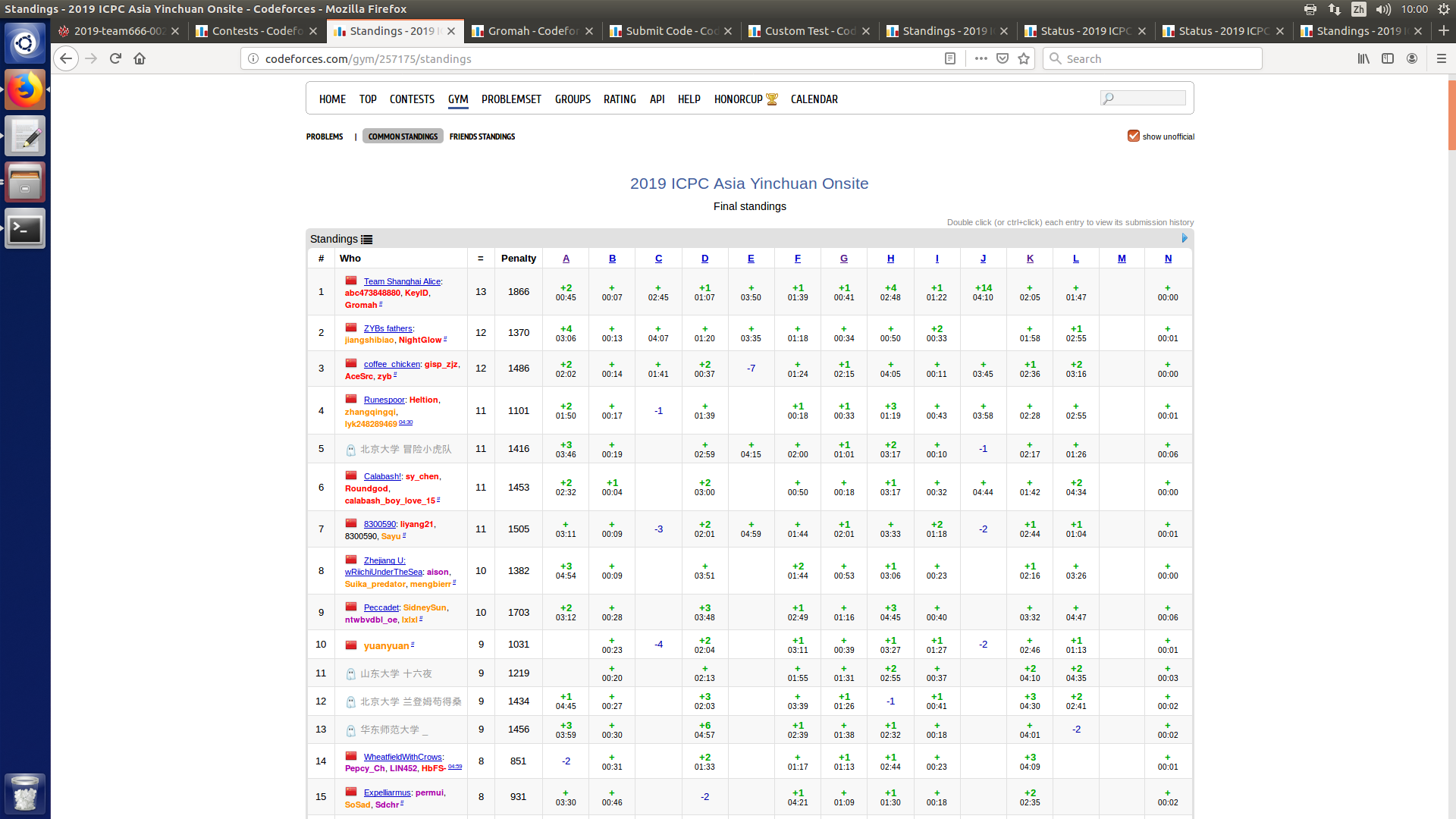Click the vertical page scrollbar thumb
Screen dimensions: 1456x819
click(1451, 114)
